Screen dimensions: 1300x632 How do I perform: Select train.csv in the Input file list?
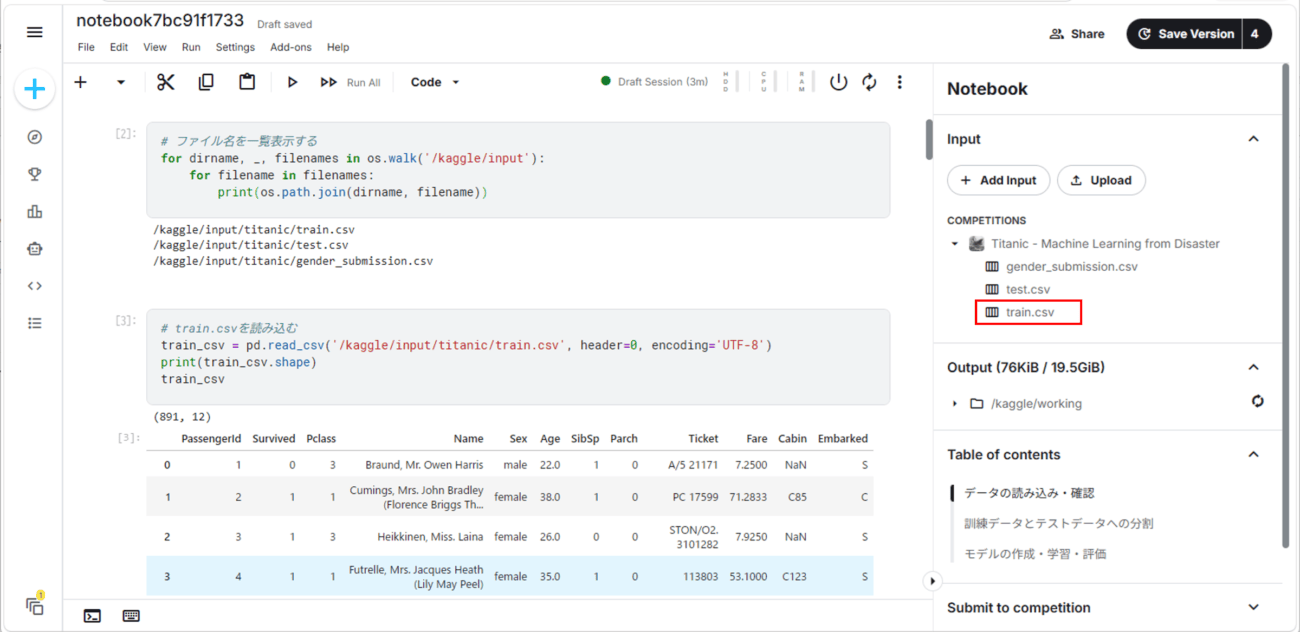1028,312
